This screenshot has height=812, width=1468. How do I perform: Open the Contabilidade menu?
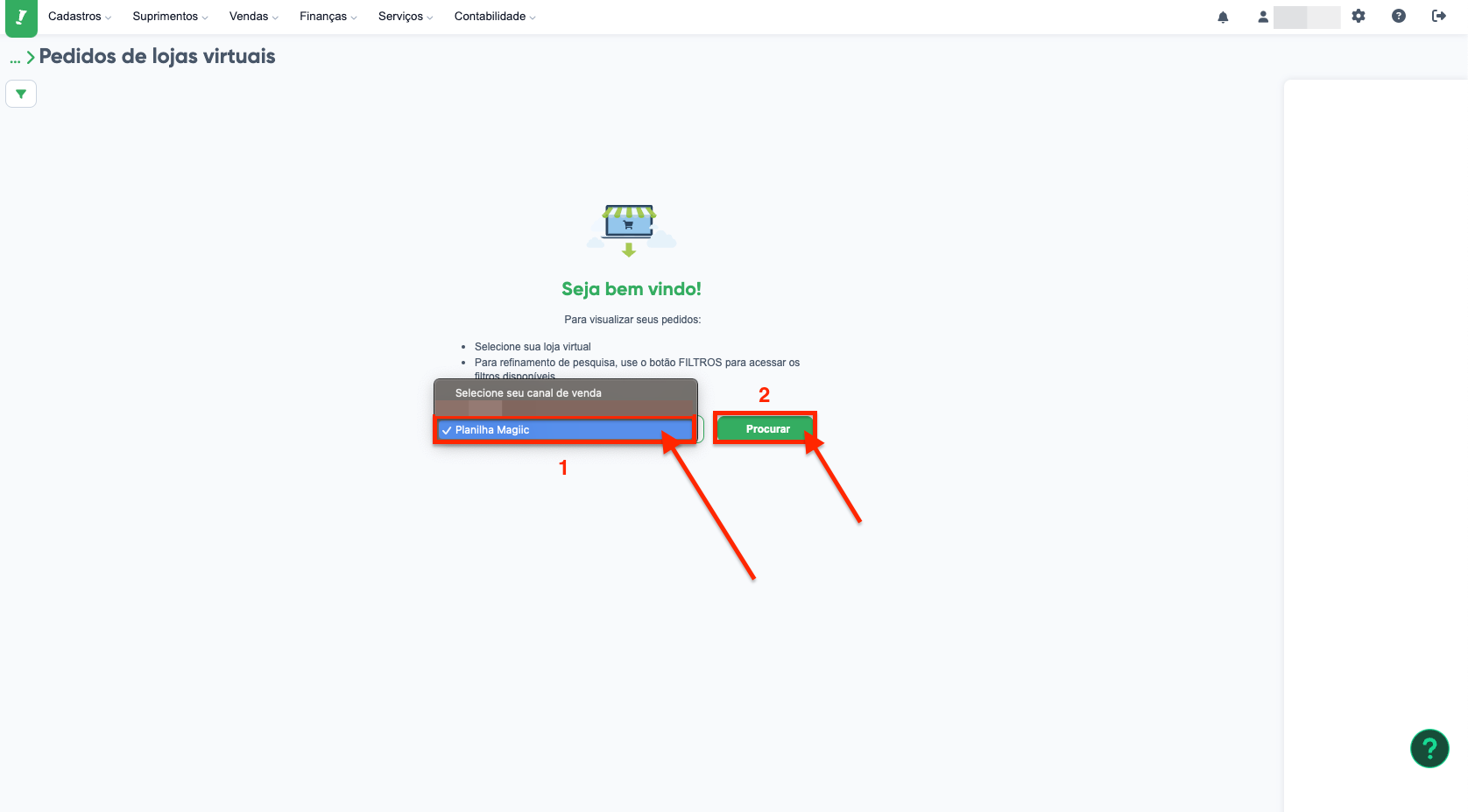click(495, 17)
